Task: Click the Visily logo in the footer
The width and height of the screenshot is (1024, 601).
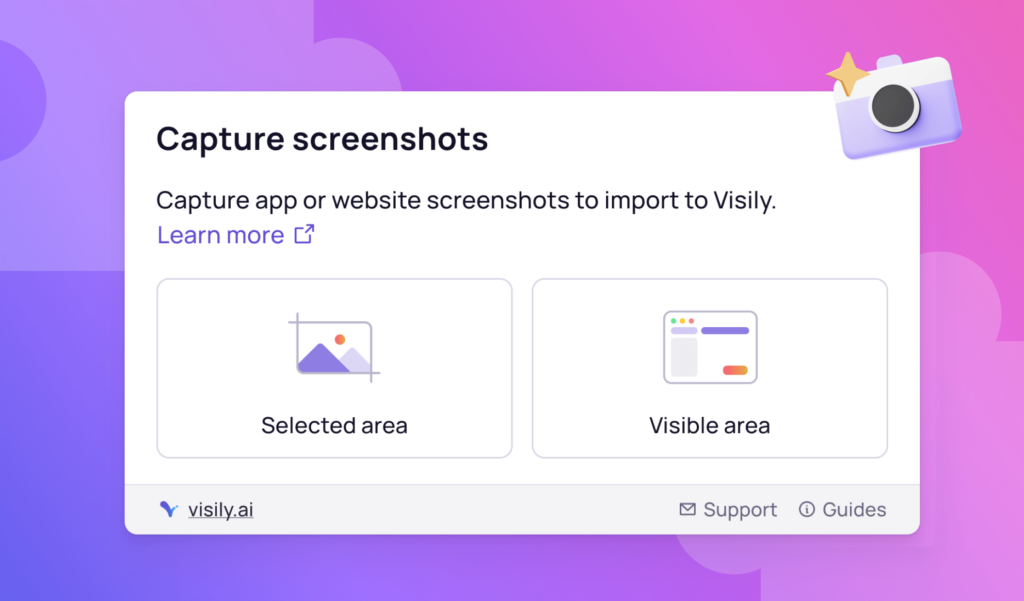Action: click(169, 509)
